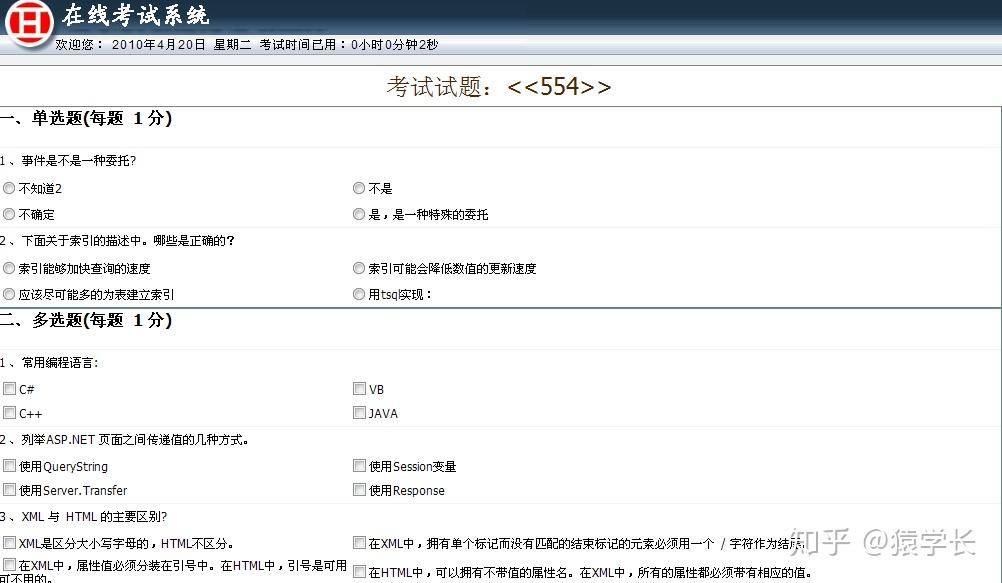Click the date text 2010年4月20日
This screenshot has width=1002, height=583.
tap(158, 45)
